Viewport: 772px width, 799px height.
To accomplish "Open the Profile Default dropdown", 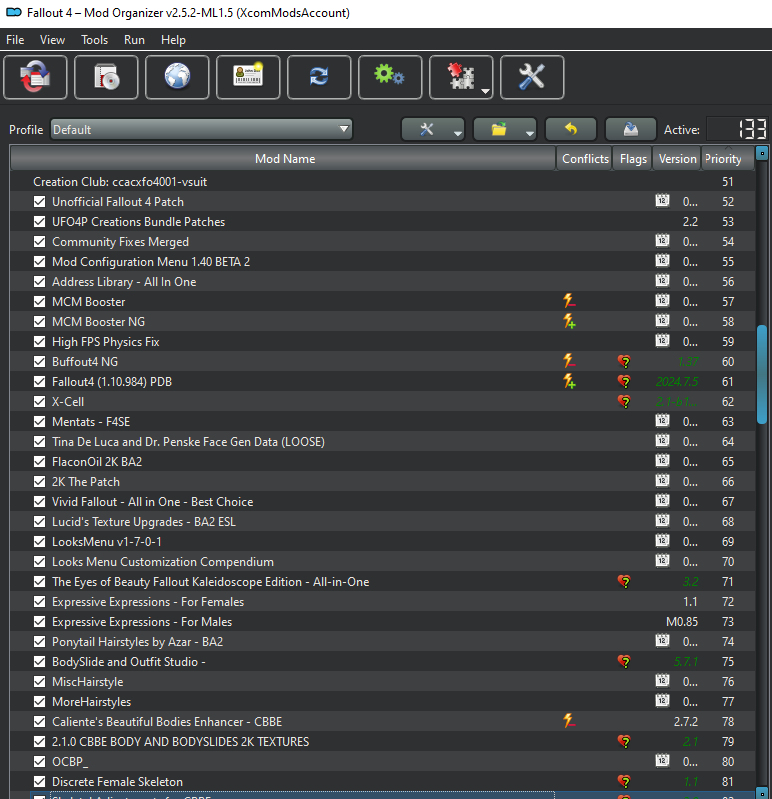I will coord(201,129).
